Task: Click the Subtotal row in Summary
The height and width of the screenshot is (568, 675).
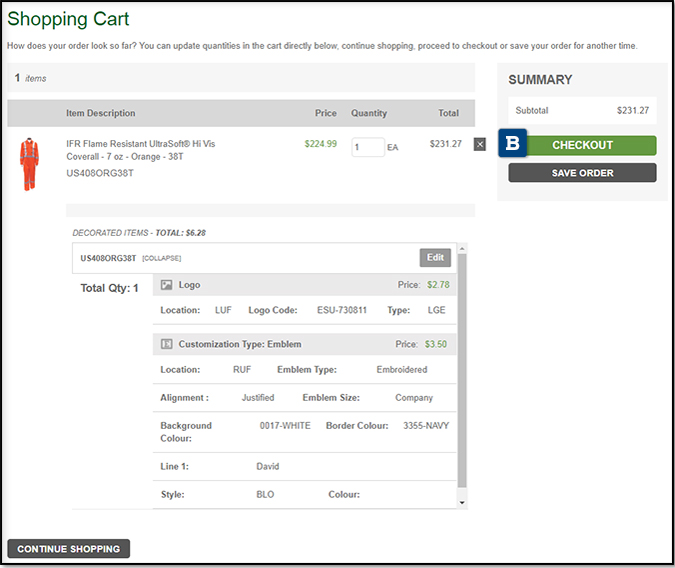Action: (x=581, y=111)
